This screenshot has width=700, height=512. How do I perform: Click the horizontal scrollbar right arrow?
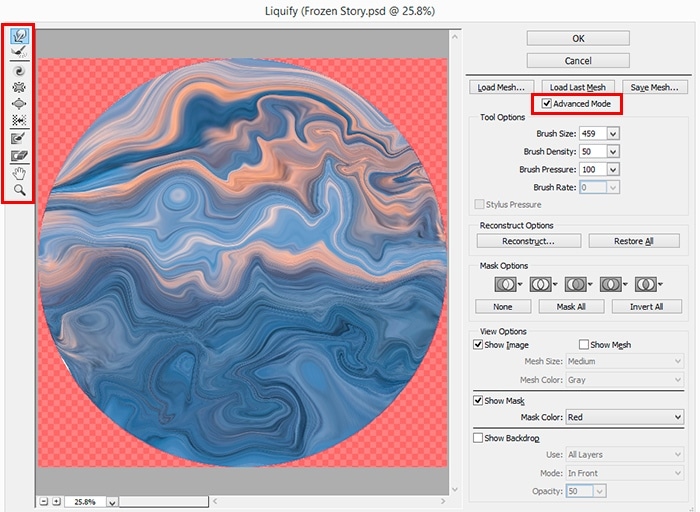pyautogui.click(x=443, y=501)
